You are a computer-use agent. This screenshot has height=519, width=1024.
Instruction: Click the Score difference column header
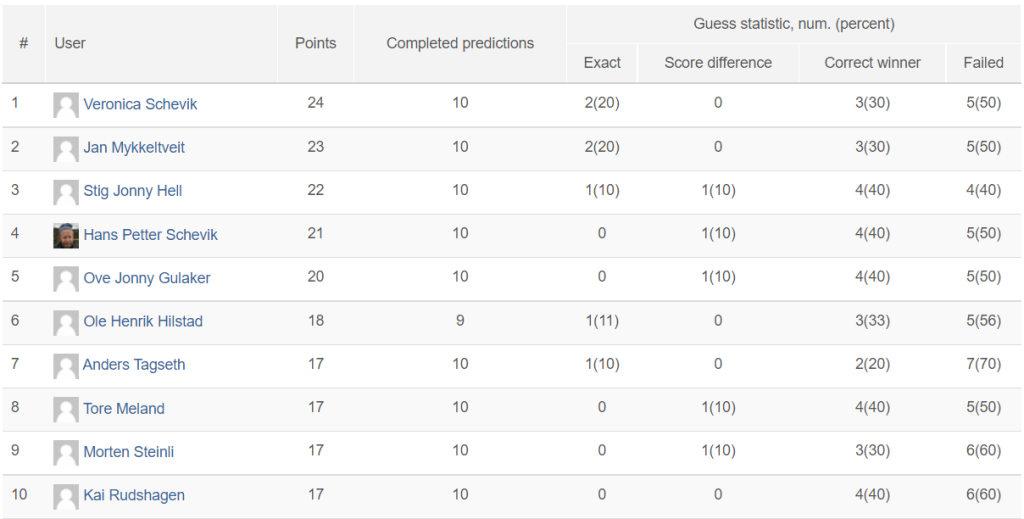(718, 63)
